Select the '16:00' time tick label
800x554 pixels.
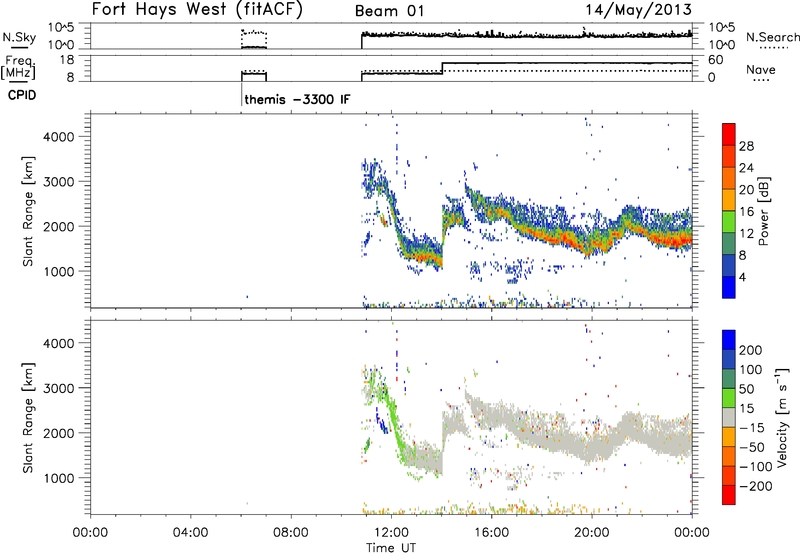pos(491,533)
